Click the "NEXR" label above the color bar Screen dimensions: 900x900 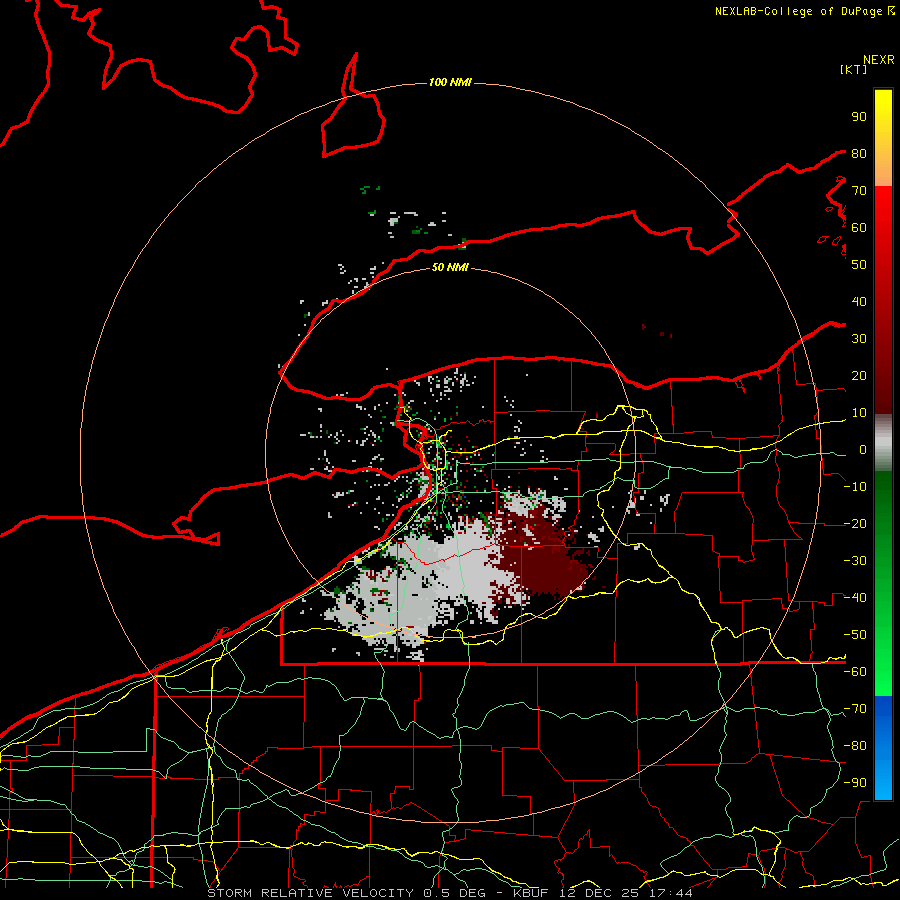tap(879, 60)
